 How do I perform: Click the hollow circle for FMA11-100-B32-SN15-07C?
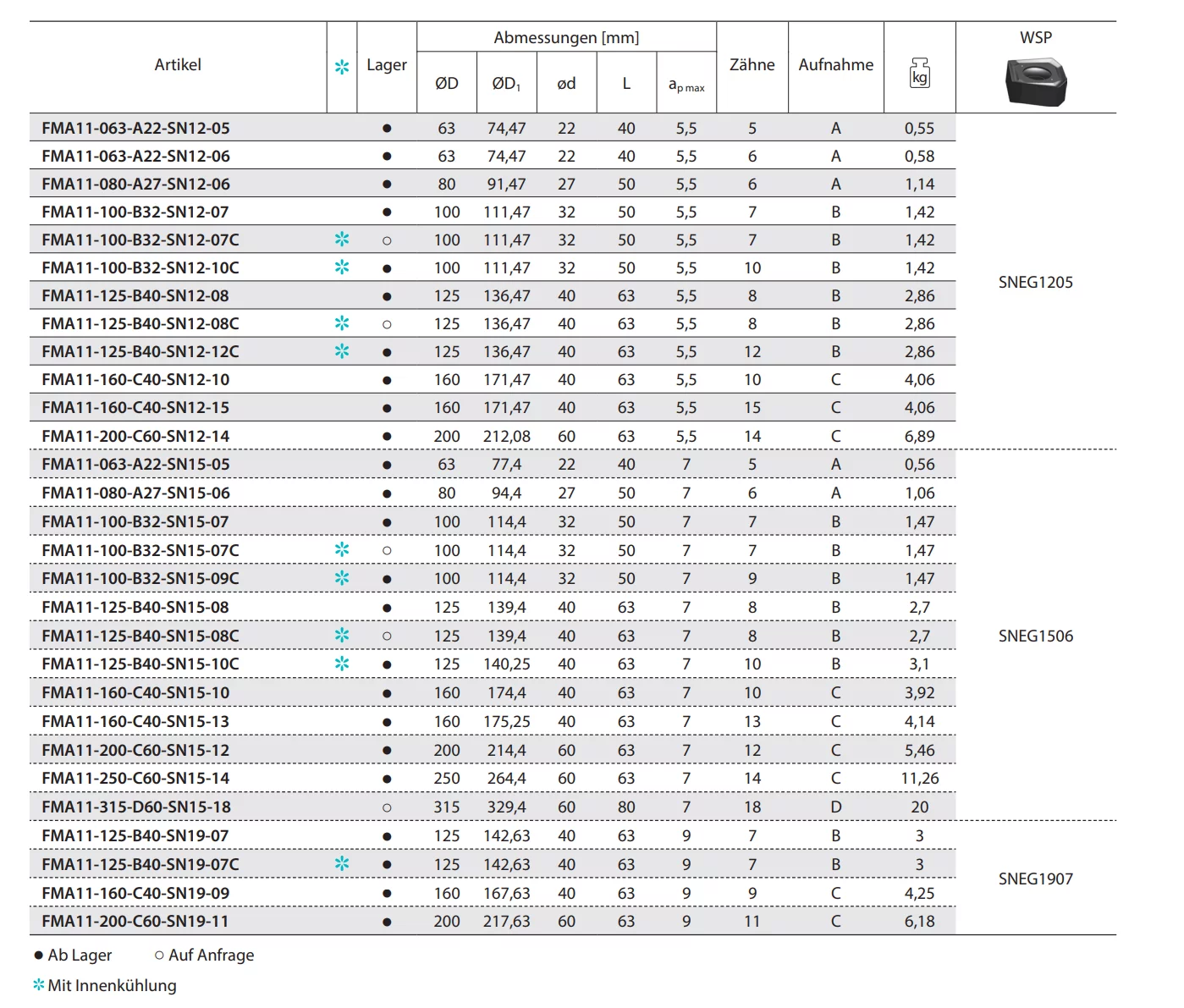point(387,551)
